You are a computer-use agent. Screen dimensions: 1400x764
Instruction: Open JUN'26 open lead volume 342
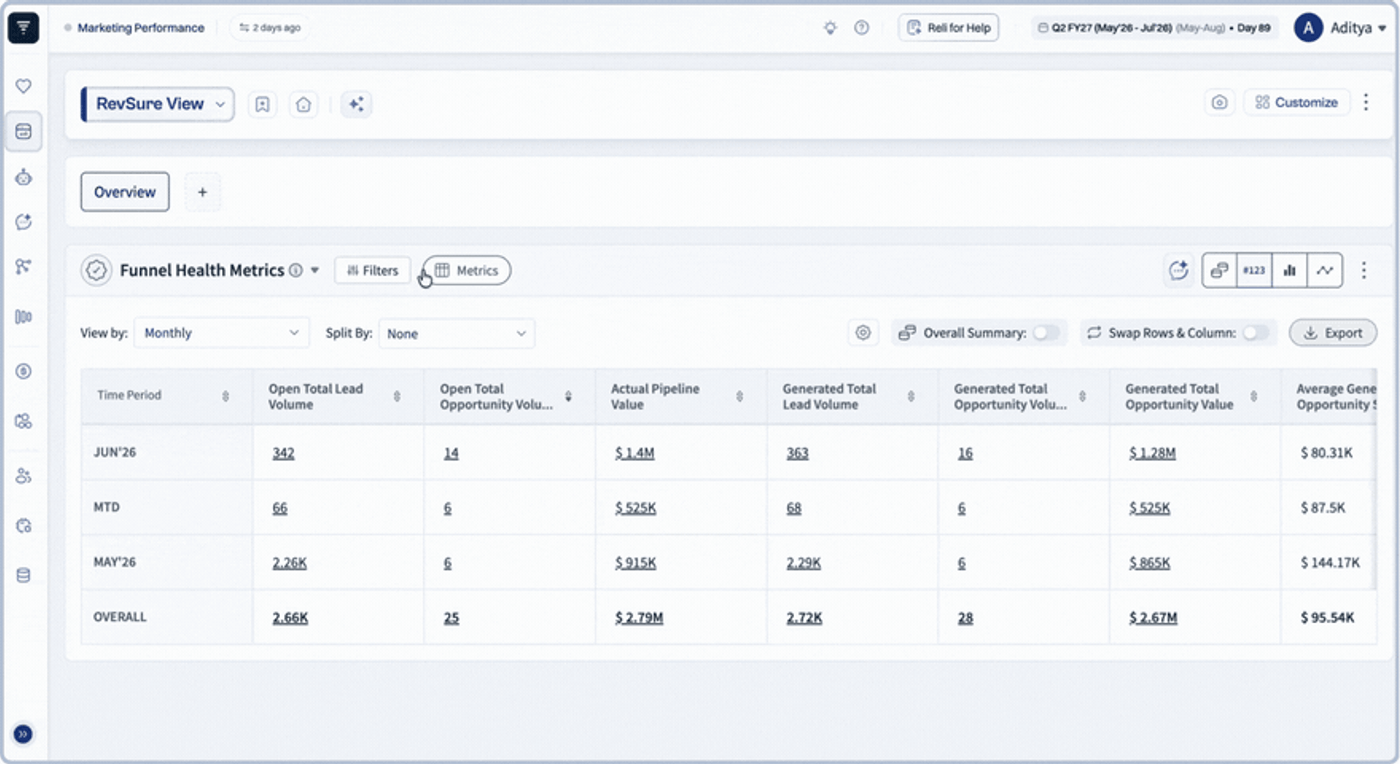tap(283, 453)
